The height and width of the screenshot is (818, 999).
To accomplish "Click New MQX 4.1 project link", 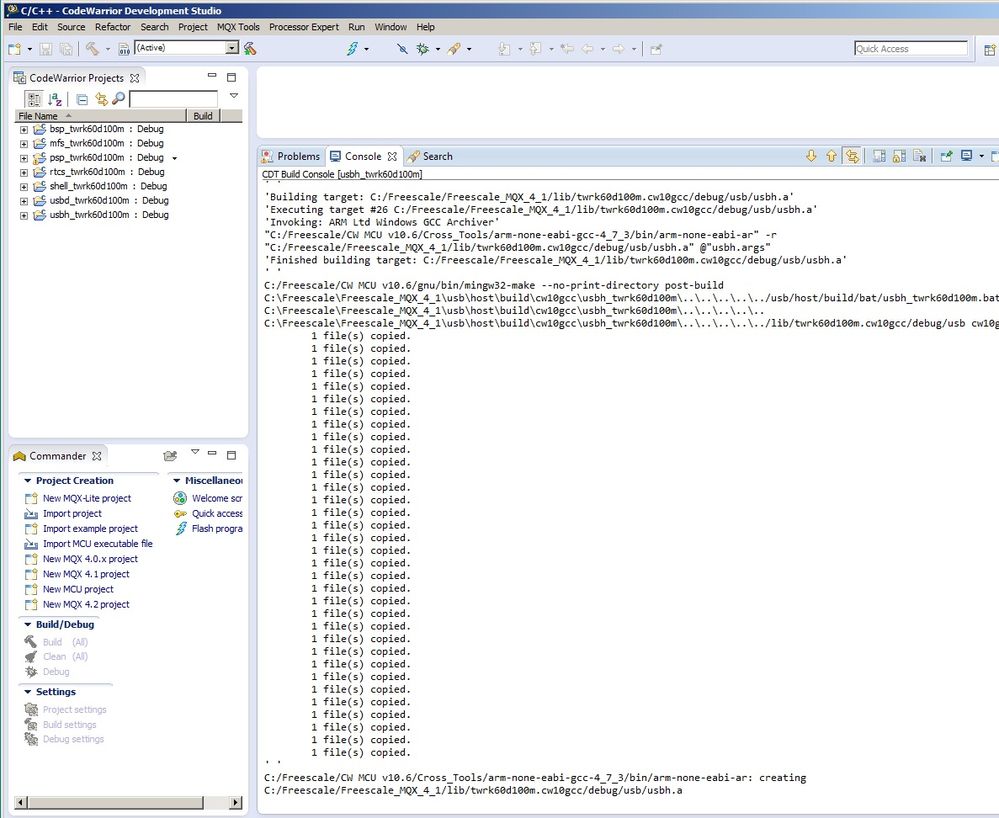I will pyautogui.click(x=86, y=574).
